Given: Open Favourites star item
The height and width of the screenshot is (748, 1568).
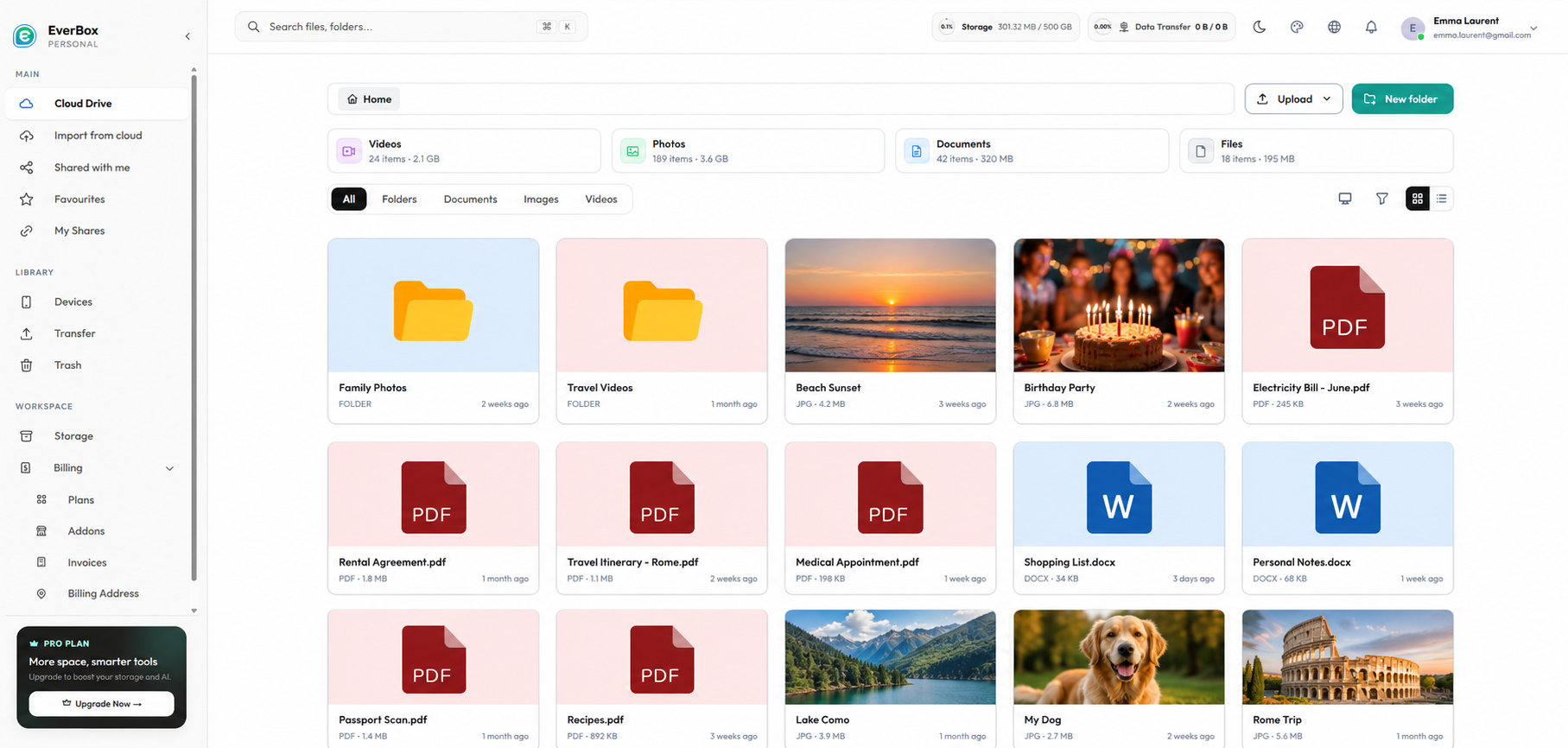Looking at the screenshot, I should [x=96, y=200].
